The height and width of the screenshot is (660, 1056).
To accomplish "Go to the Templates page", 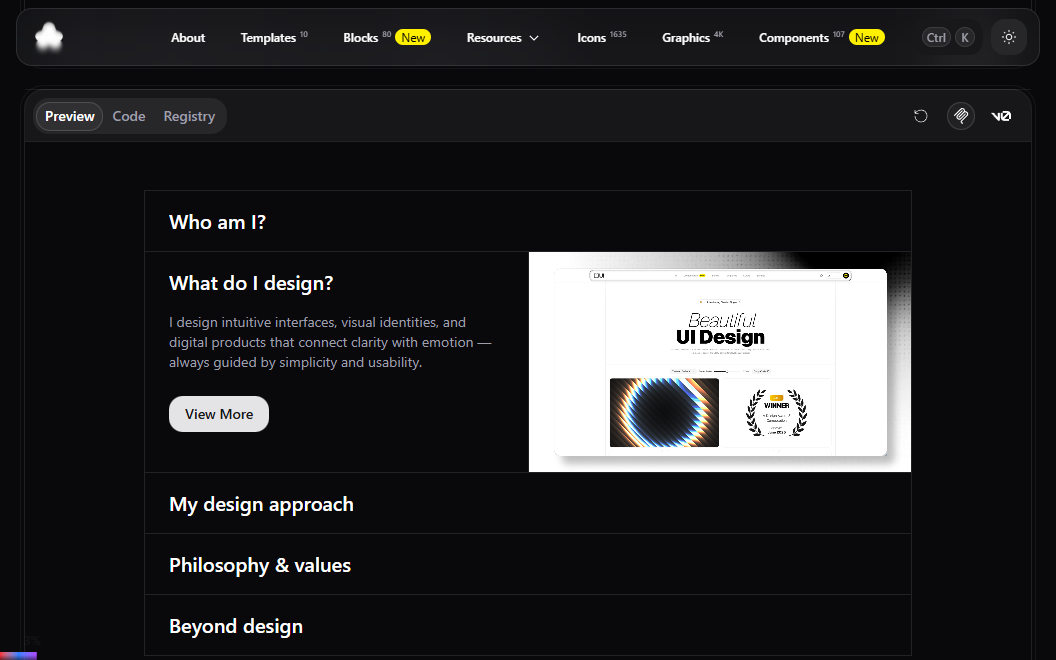I will point(268,37).
